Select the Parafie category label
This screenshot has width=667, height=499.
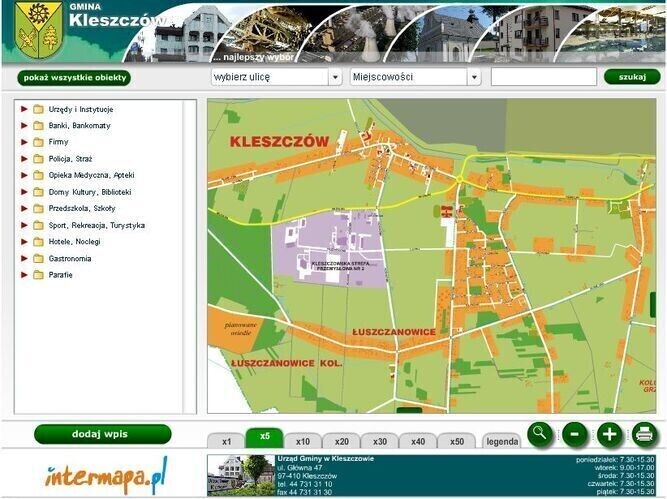coord(60,275)
